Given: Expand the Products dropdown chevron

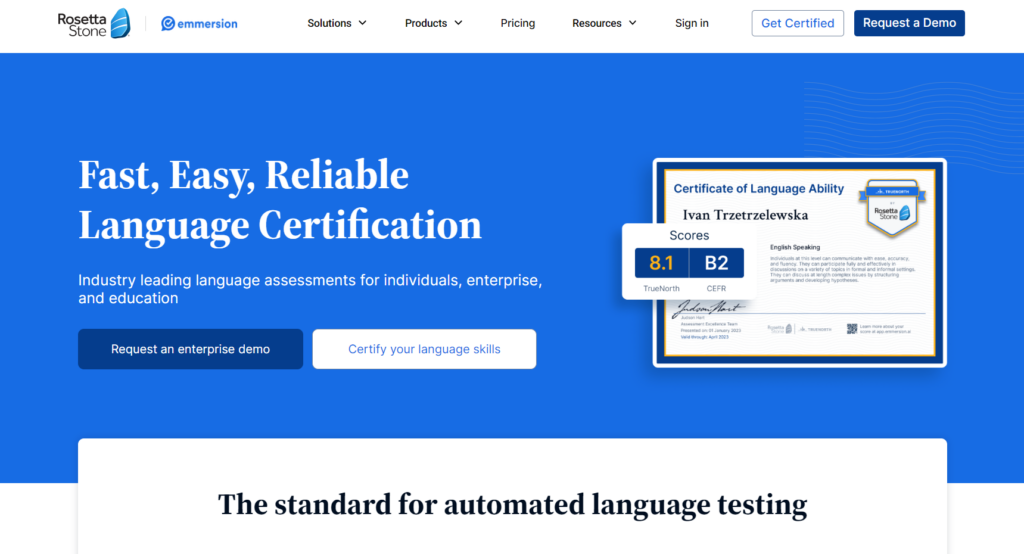Looking at the screenshot, I should point(458,23).
